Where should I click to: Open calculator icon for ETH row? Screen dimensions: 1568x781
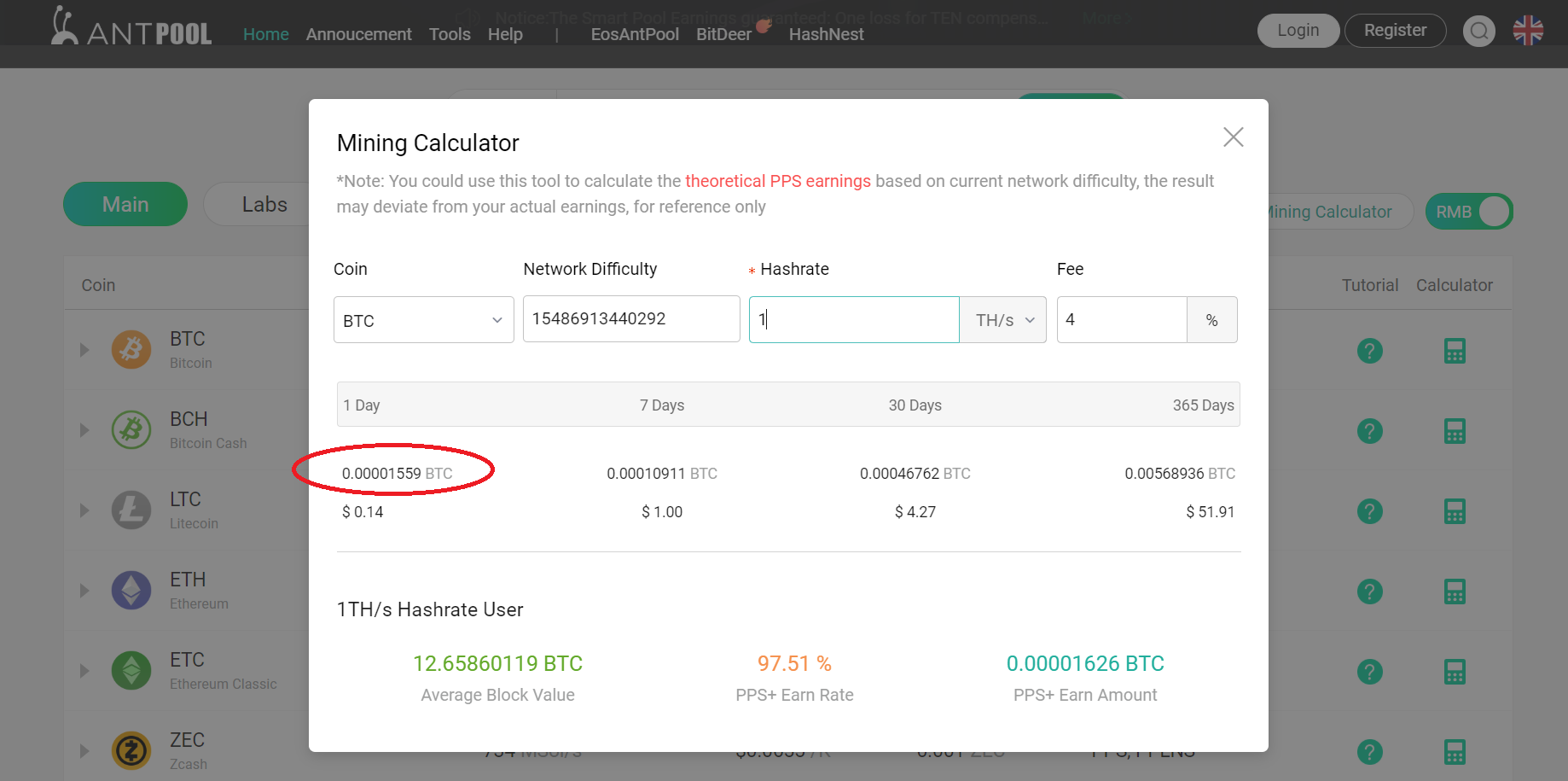[1455, 592]
